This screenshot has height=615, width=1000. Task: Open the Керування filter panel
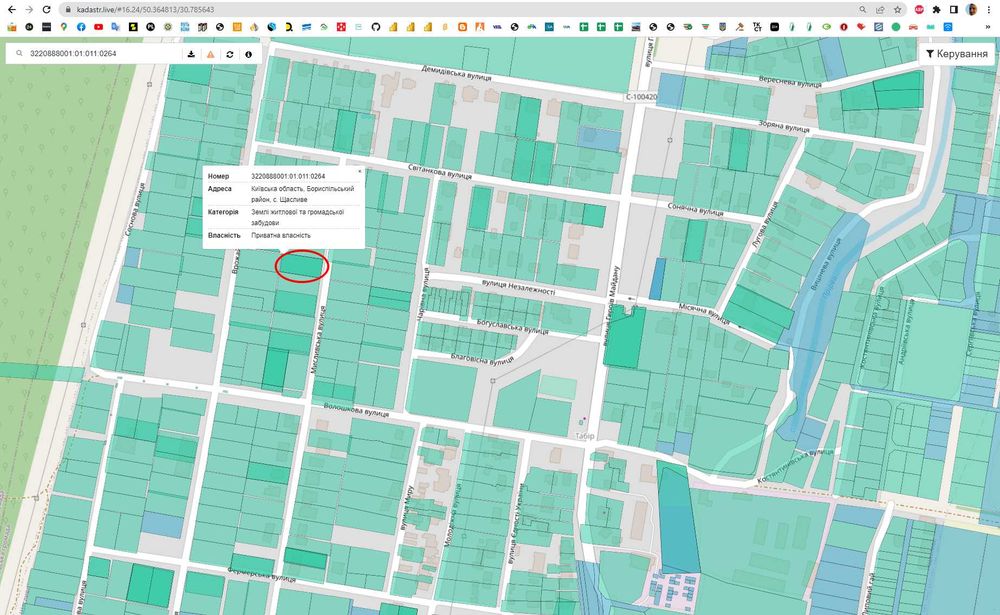[956, 53]
